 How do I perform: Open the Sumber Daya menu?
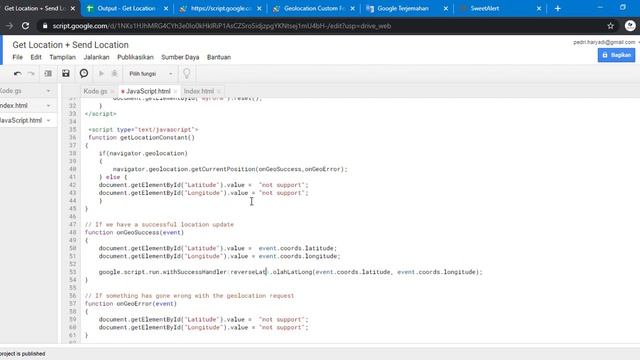pyautogui.click(x=180, y=57)
